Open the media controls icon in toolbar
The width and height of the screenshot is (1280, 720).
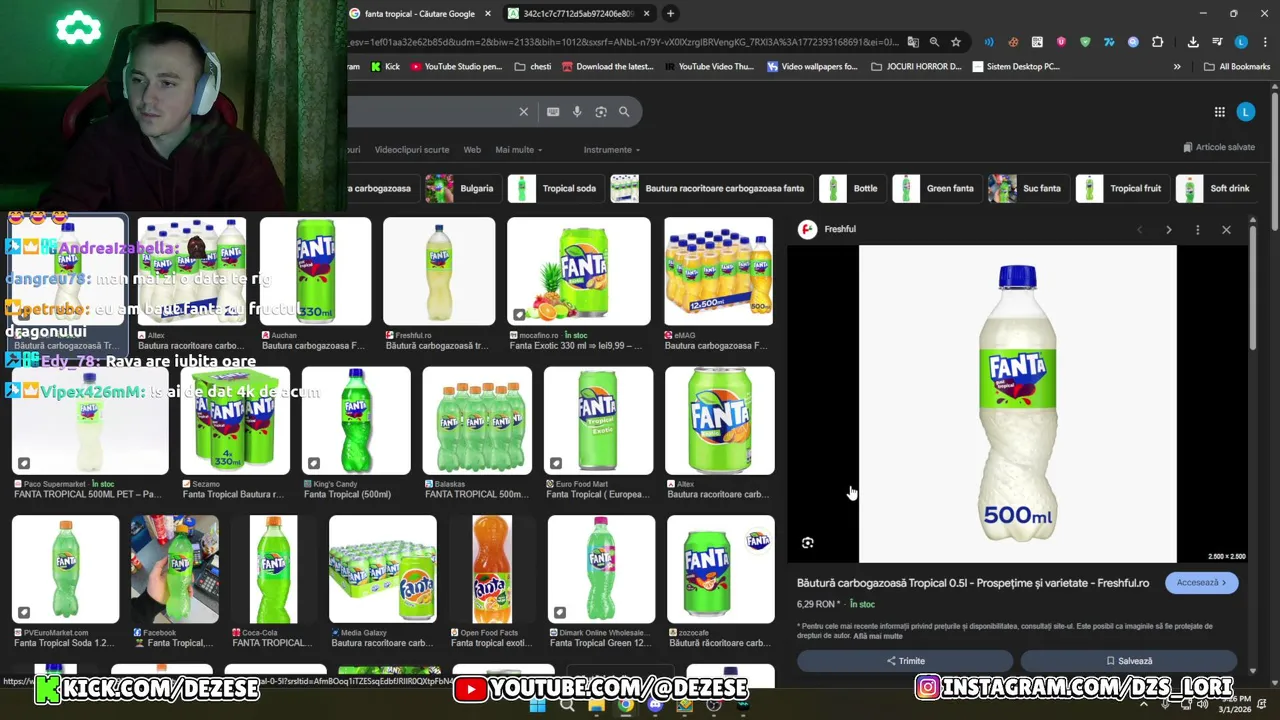point(1217,42)
